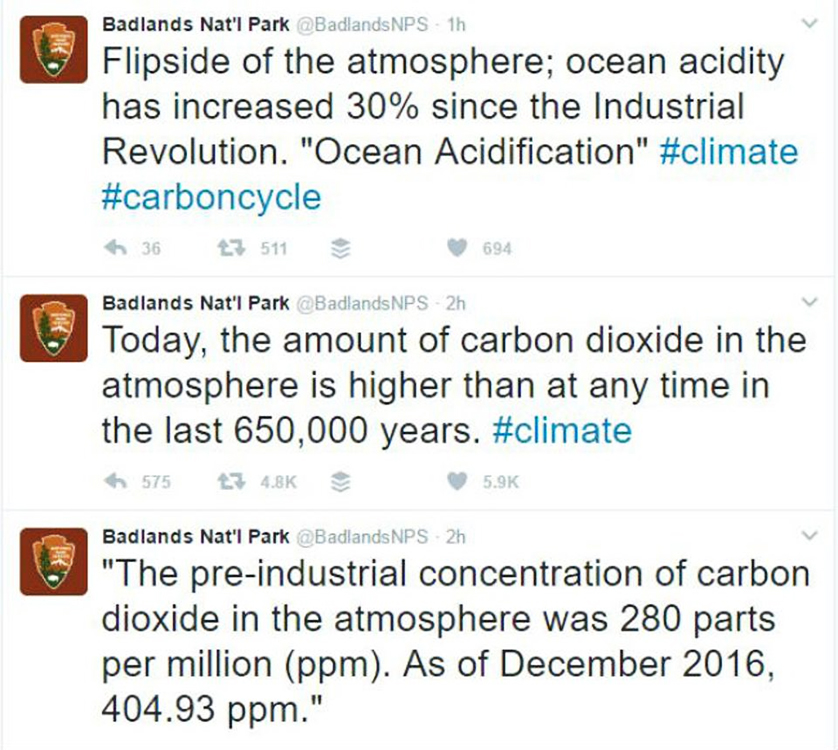Image resolution: width=838 pixels, height=750 pixels.
Task: Open @BadlandsNPS handle on the first tweet
Action: 362,25
